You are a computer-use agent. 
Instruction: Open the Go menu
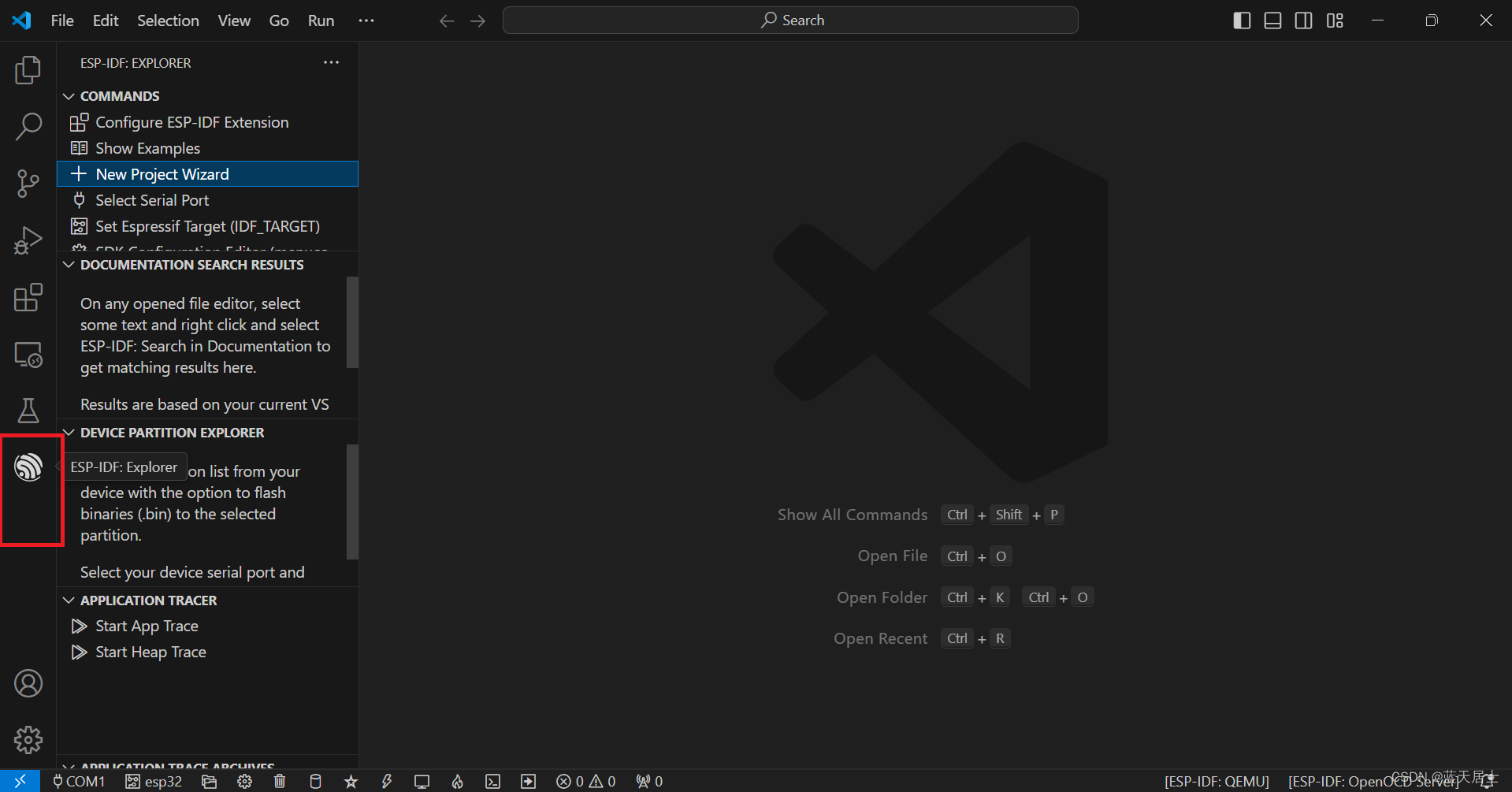pyautogui.click(x=279, y=20)
